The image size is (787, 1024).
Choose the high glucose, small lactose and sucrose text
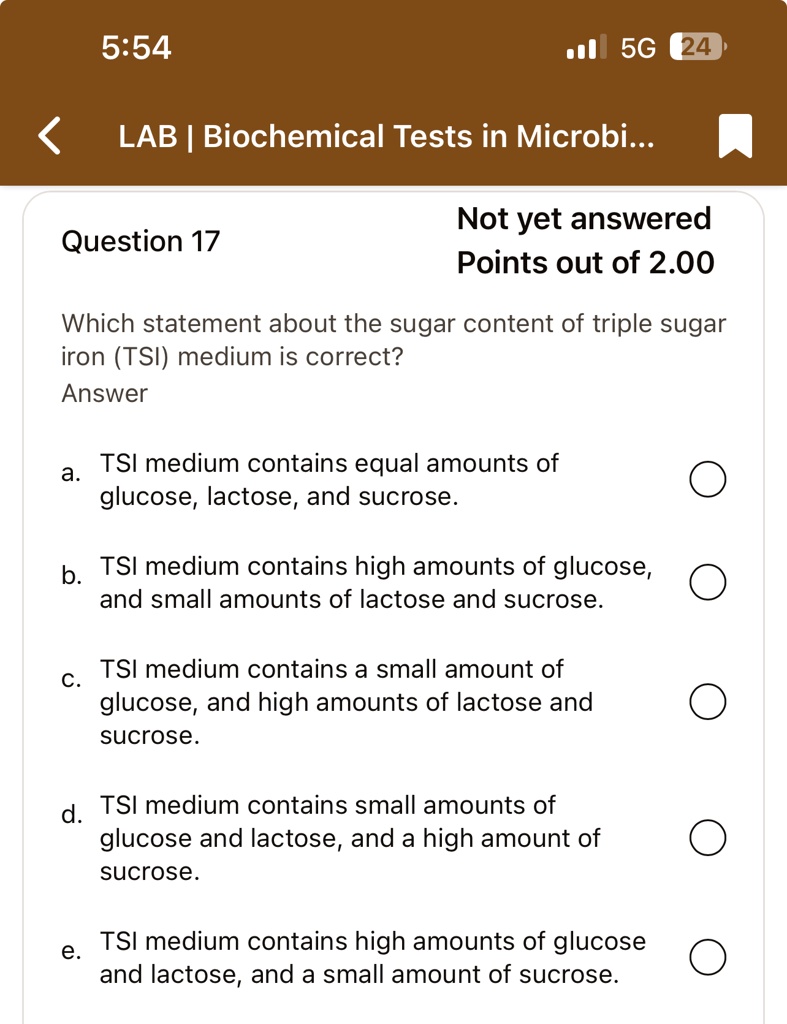(376, 582)
